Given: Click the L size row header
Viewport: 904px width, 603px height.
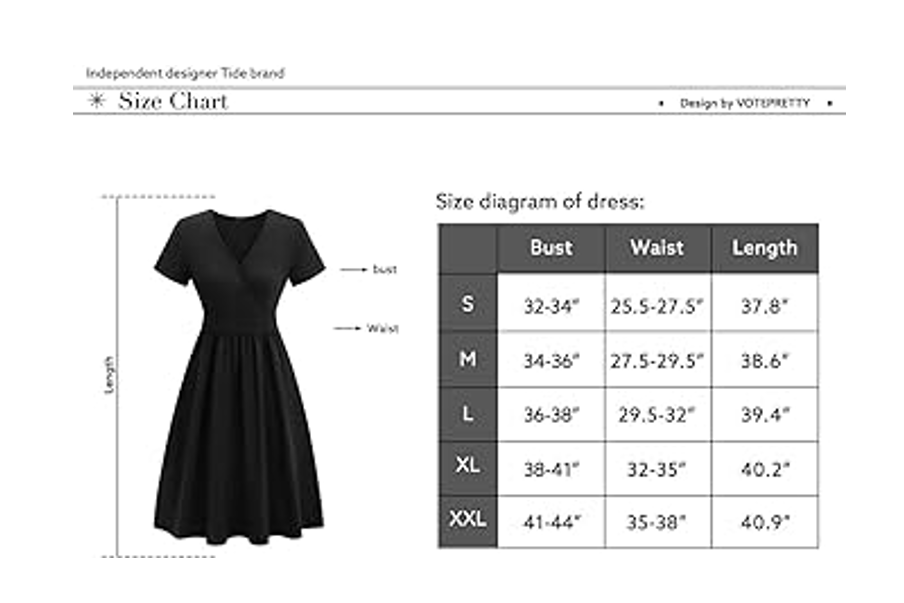Looking at the screenshot, I should pos(468,413).
